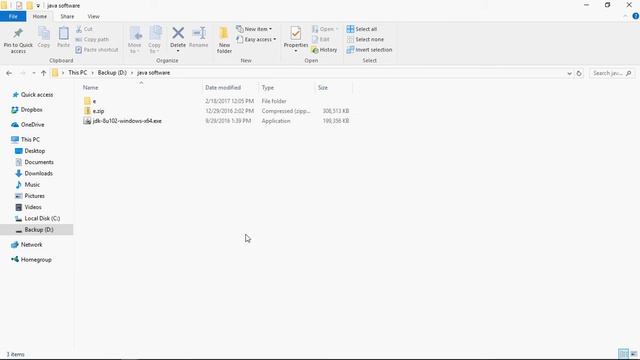
Task: Refresh the current folder view
Action: (579, 73)
